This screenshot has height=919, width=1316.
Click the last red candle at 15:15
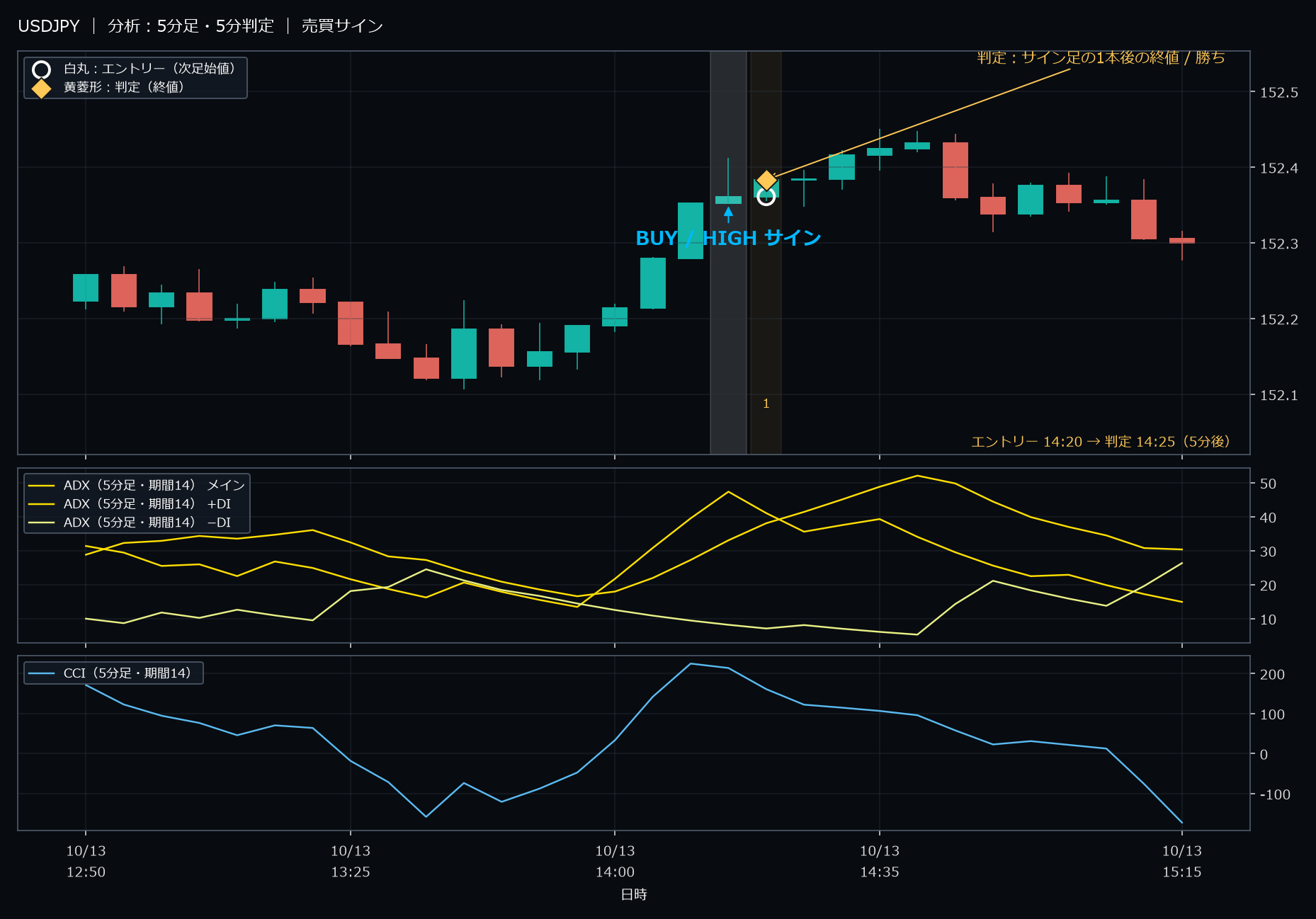(x=1182, y=241)
